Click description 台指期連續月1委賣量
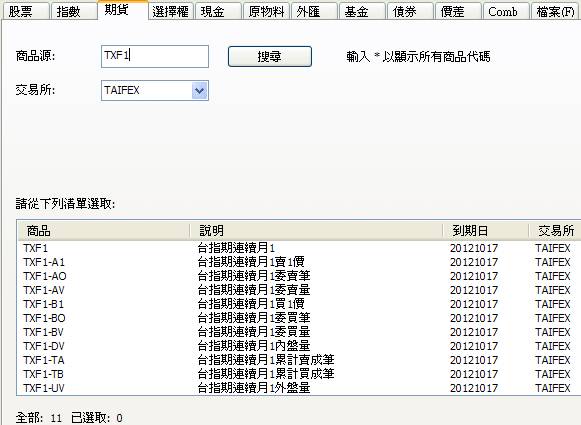Image resolution: width=581 pixels, height=425 pixels. pyautogui.click(x=254, y=290)
